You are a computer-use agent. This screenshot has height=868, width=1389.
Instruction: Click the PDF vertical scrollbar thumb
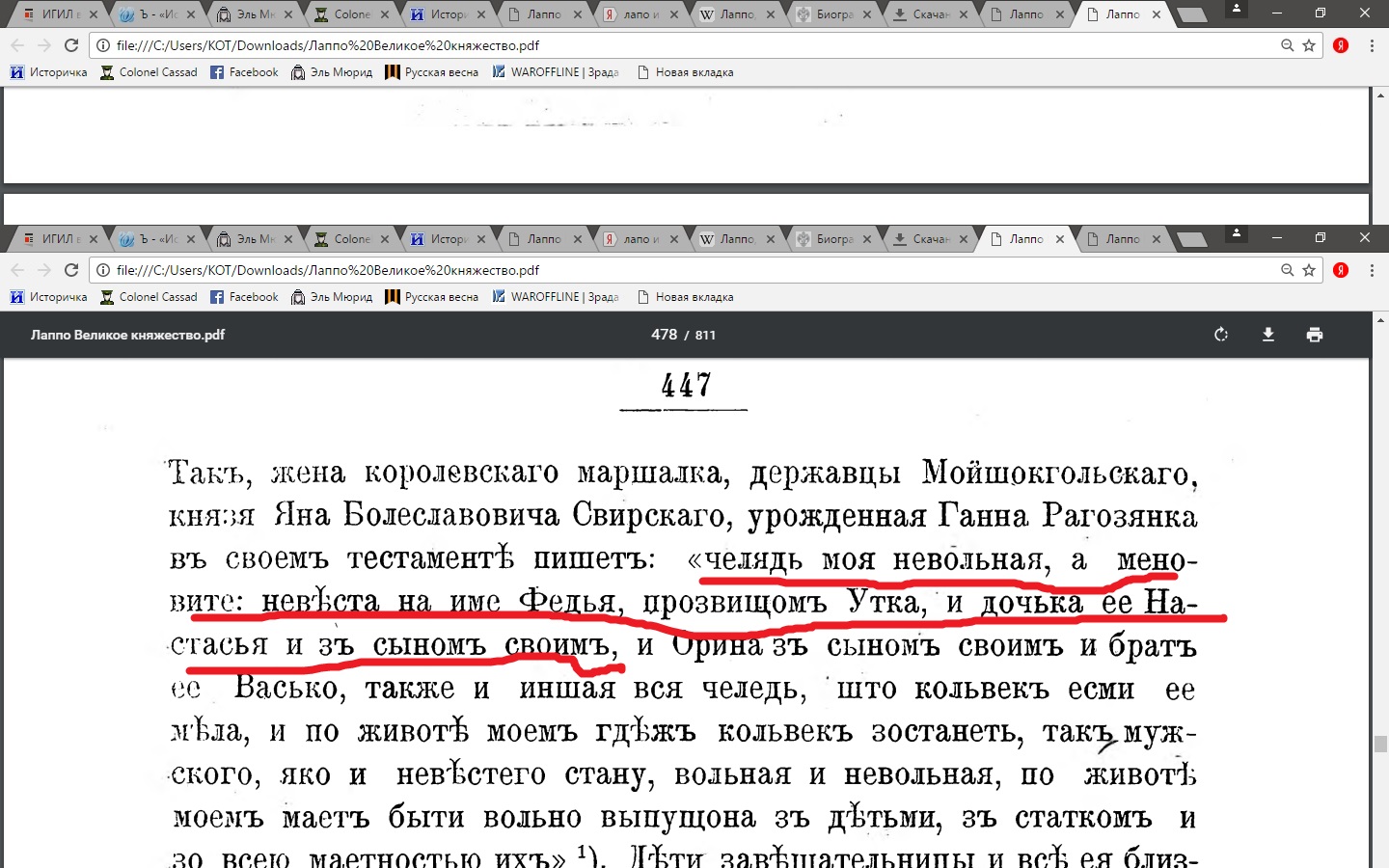[1380, 744]
